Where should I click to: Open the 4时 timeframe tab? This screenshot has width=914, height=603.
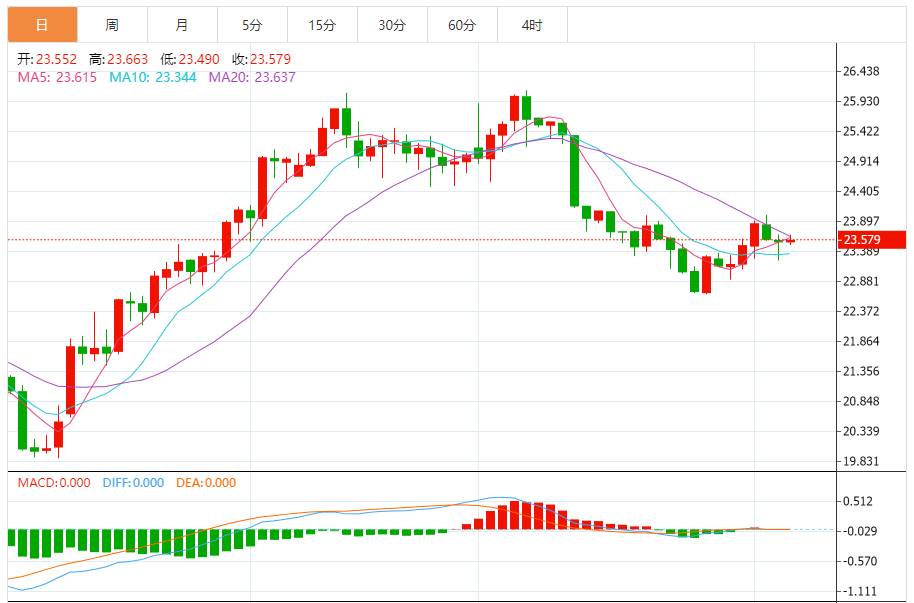point(532,25)
